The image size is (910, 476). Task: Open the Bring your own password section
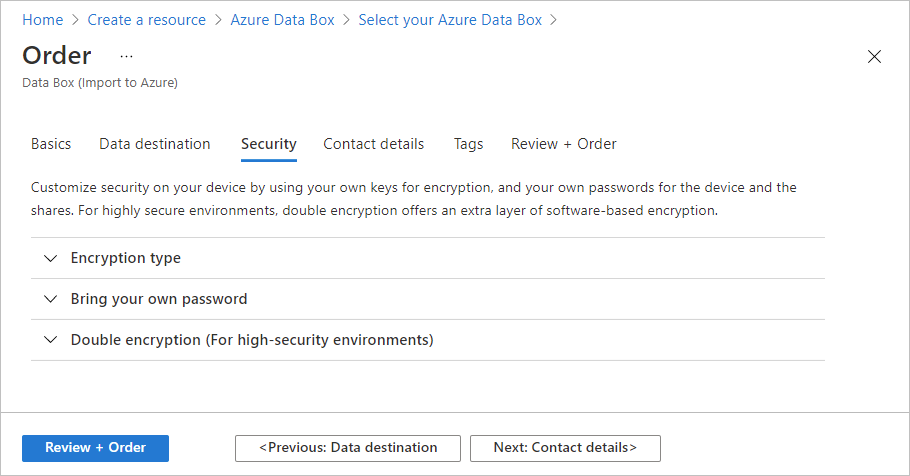point(159,299)
